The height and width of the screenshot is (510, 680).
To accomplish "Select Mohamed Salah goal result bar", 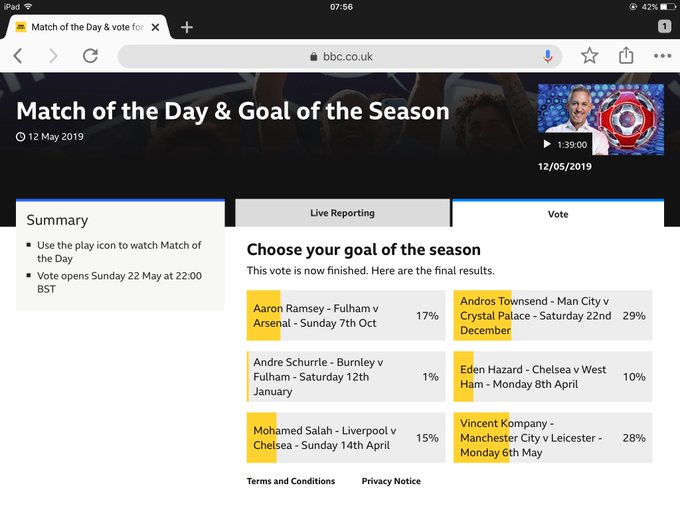I will (x=346, y=438).
